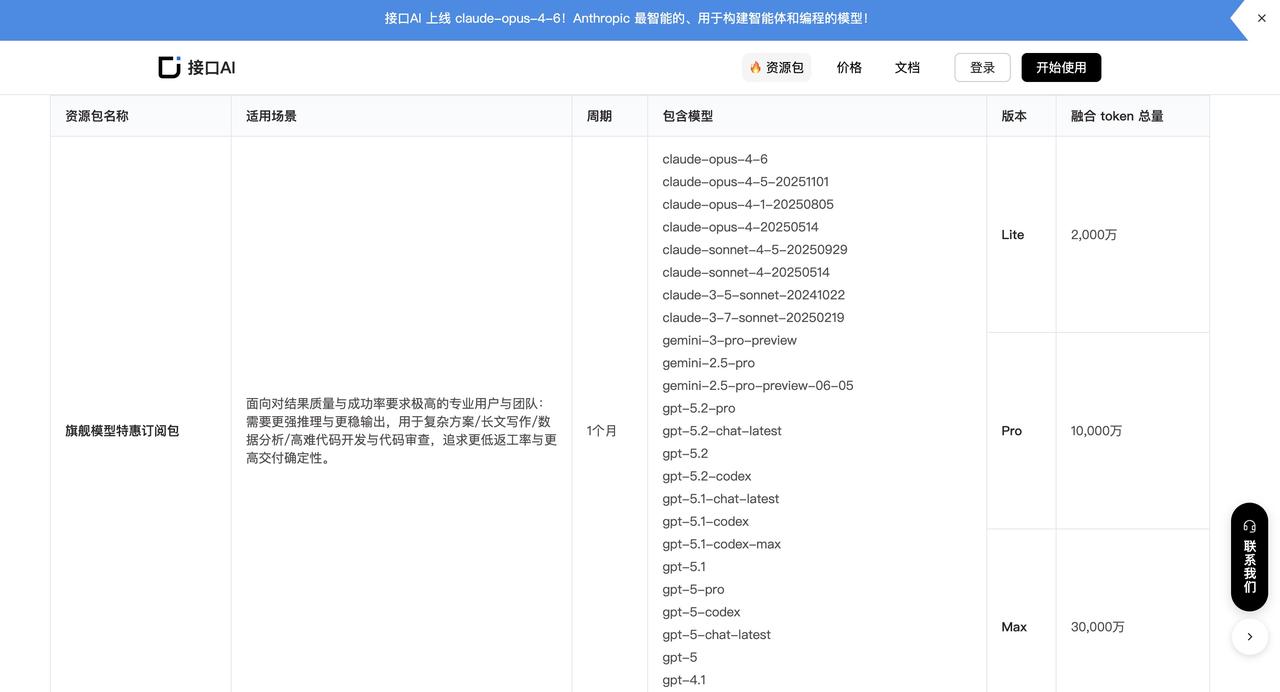1280x692 pixels.
Task: Click the 接口AI logo icon
Action: (170, 67)
